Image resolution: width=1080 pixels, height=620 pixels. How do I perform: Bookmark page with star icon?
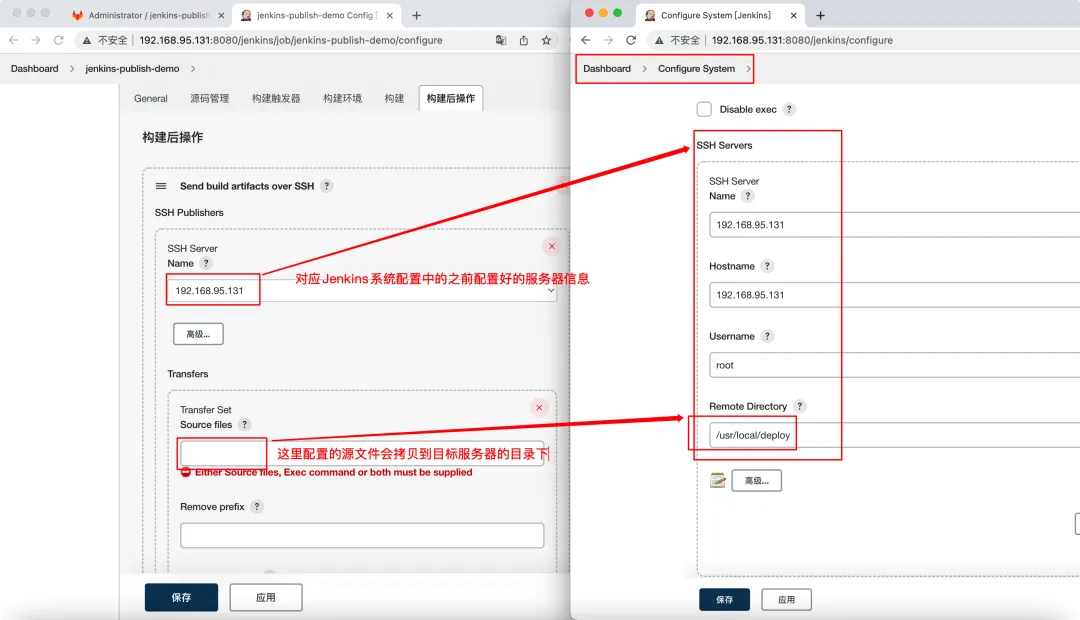pyautogui.click(x=546, y=40)
